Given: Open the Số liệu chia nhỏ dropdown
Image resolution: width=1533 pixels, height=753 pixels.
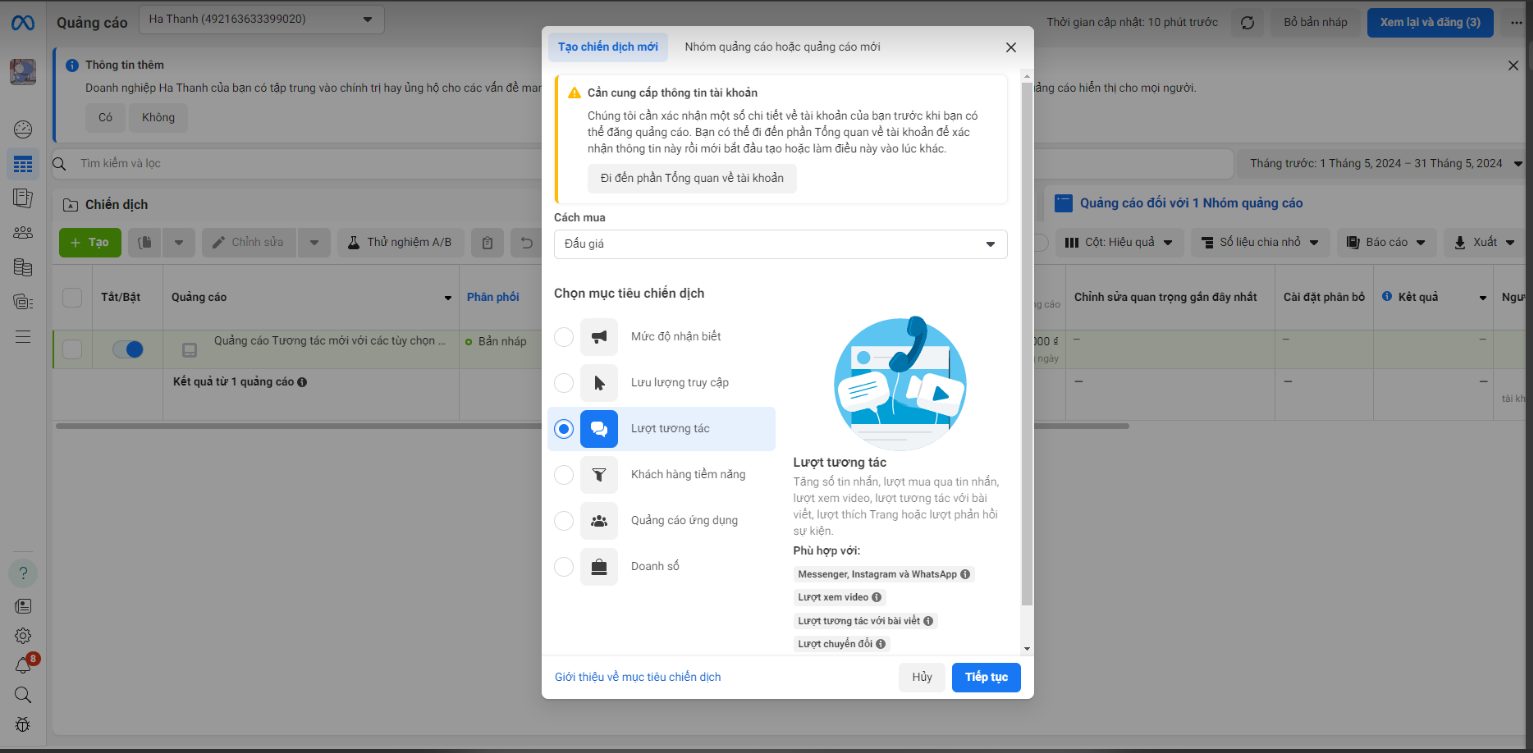Looking at the screenshot, I should point(1261,242).
